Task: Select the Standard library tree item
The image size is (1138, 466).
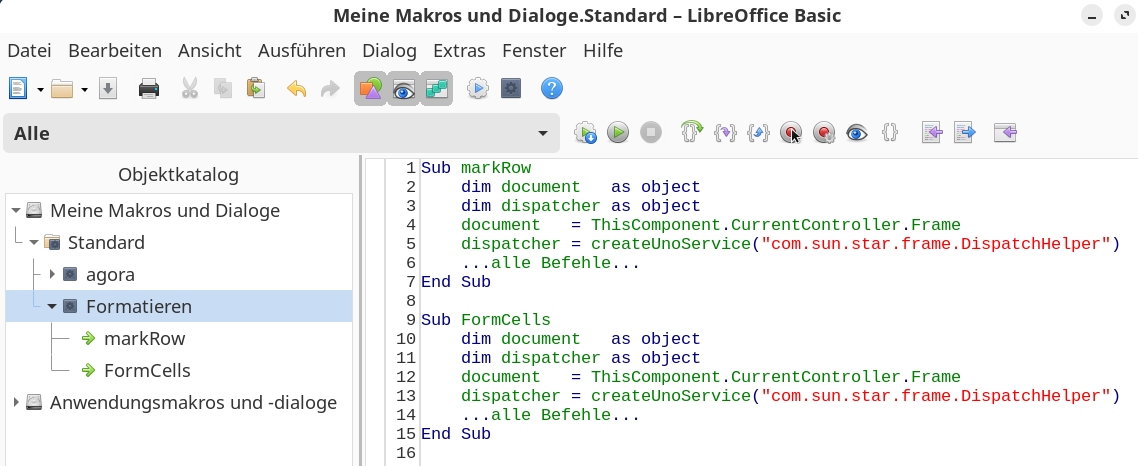Action: click(x=106, y=242)
